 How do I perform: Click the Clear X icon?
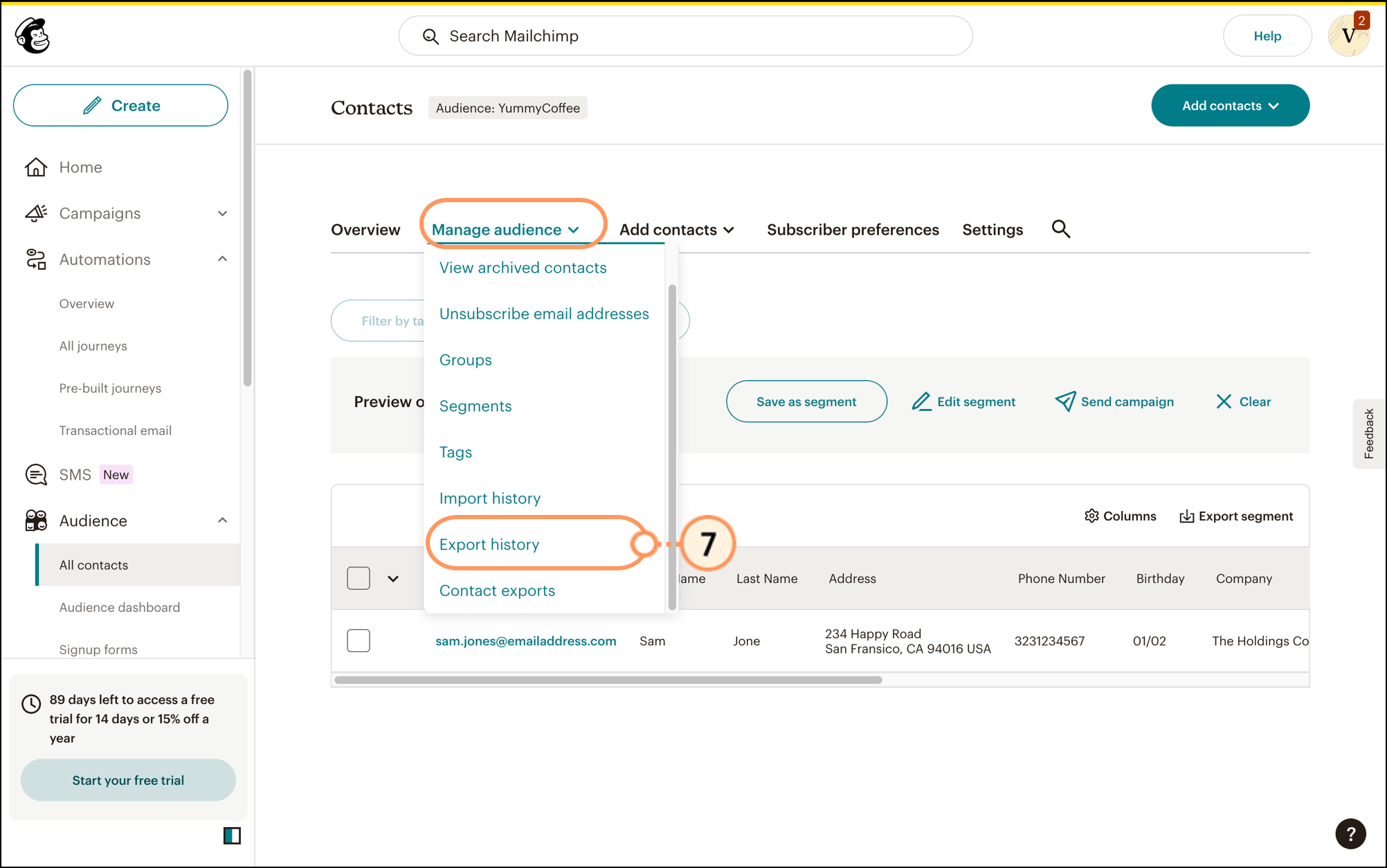[1224, 401]
